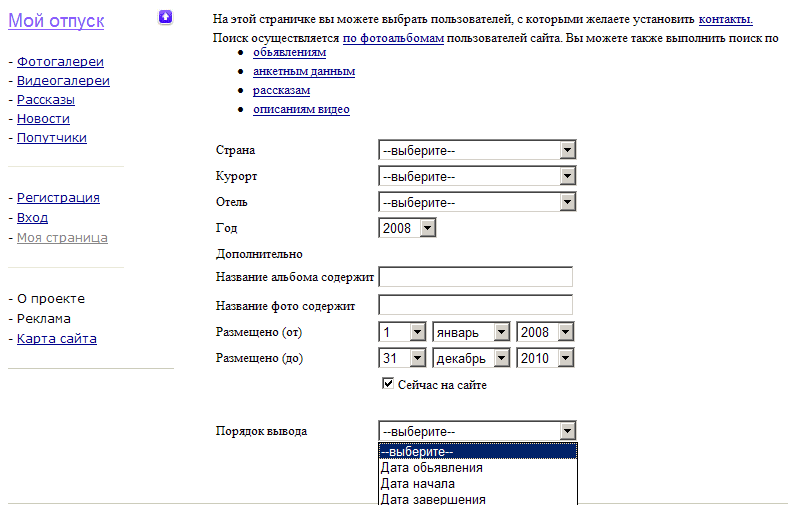
Task: Open Рассказы in the sidebar menu
Action: tap(46, 100)
